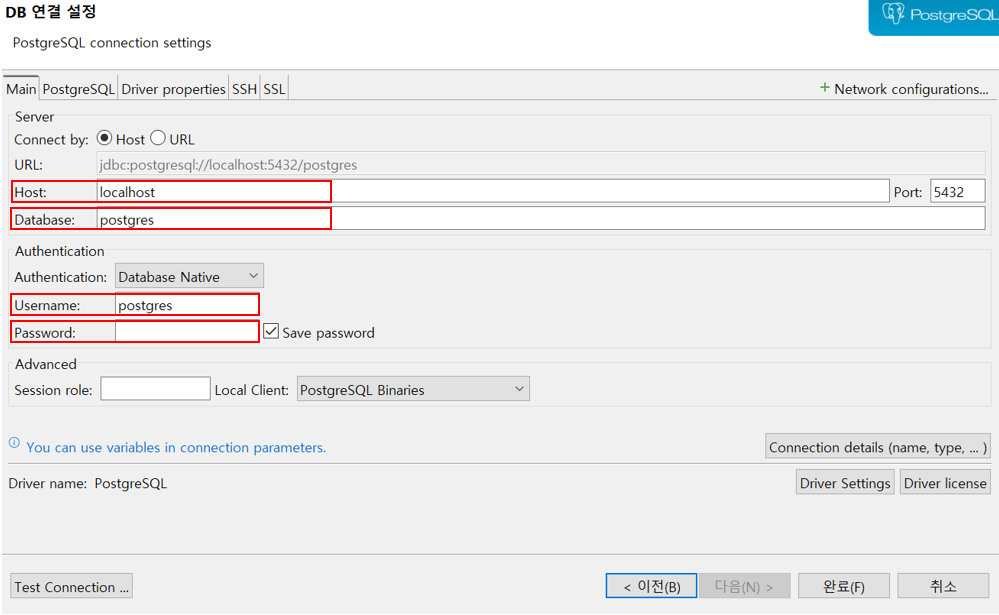The width and height of the screenshot is (999, 615).
Task: Click the 취소 cancel button
Action: [x=943, y=586]
